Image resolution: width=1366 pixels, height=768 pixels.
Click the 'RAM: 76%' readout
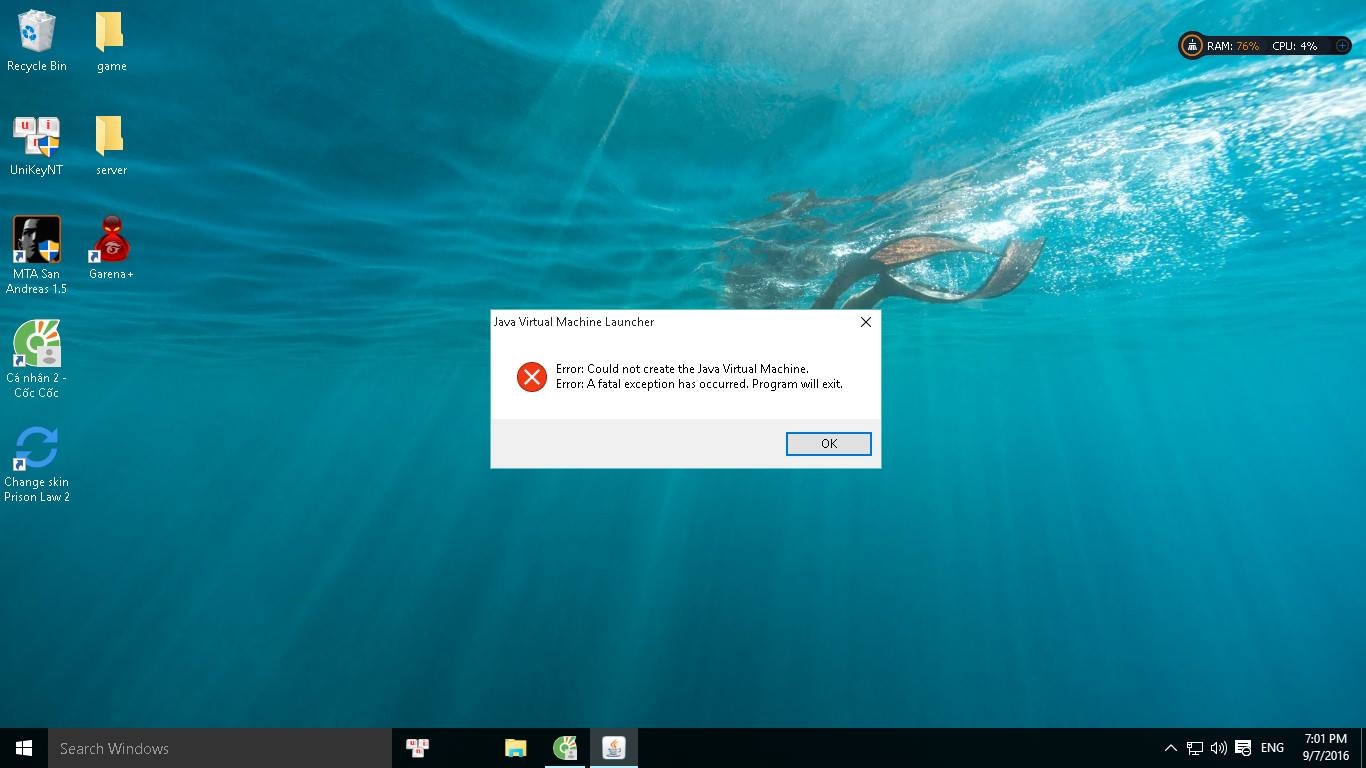click(x=1233, y=46)
